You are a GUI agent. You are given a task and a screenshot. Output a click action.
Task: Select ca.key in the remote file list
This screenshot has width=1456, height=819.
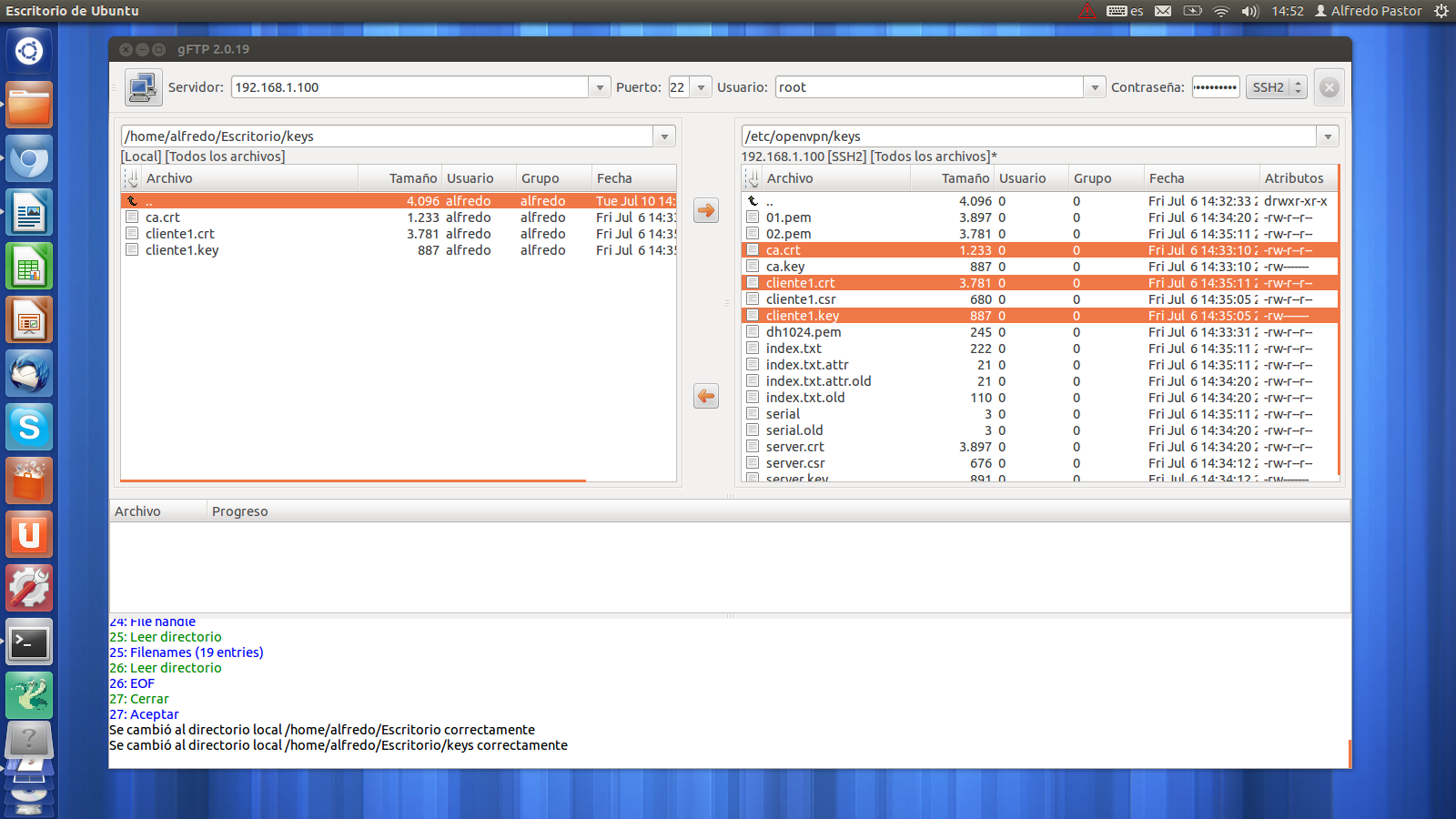coord(785,267)
